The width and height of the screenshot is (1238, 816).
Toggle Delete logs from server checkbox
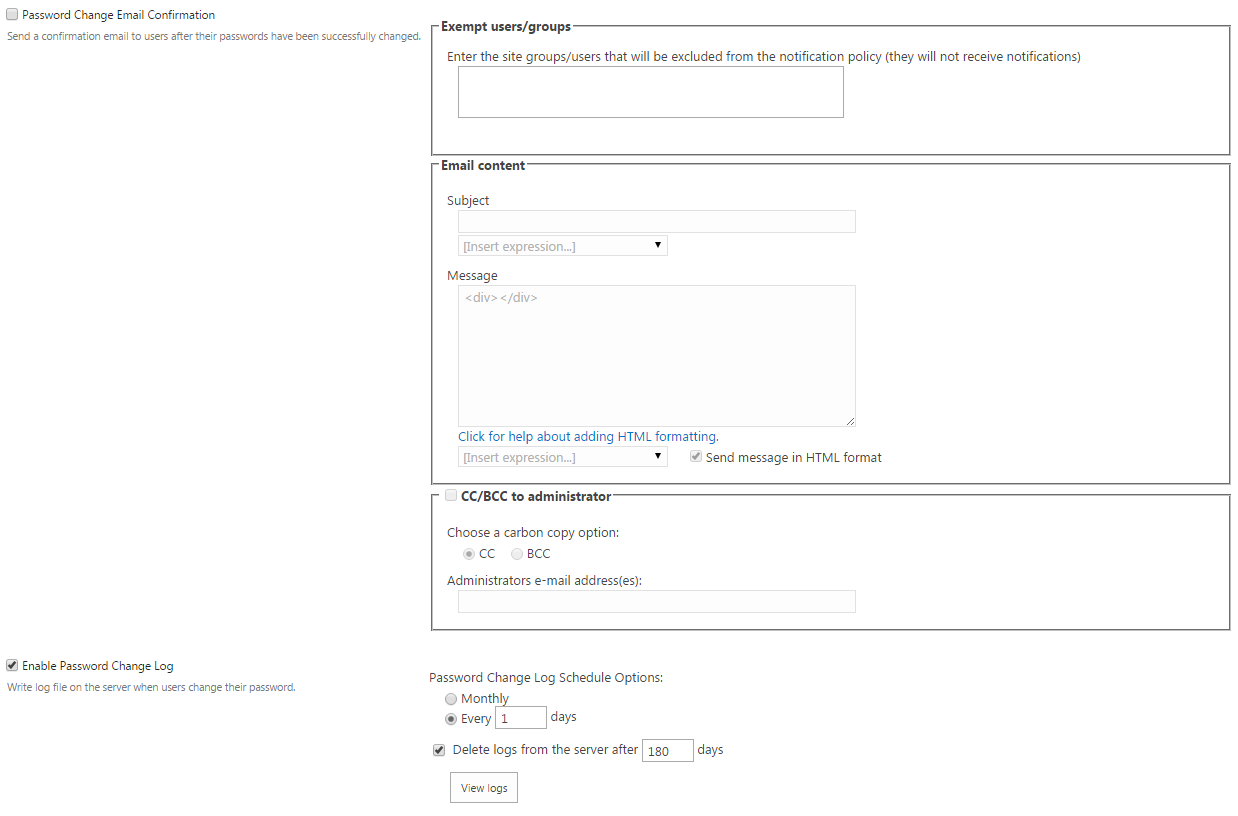coord(439,750)
